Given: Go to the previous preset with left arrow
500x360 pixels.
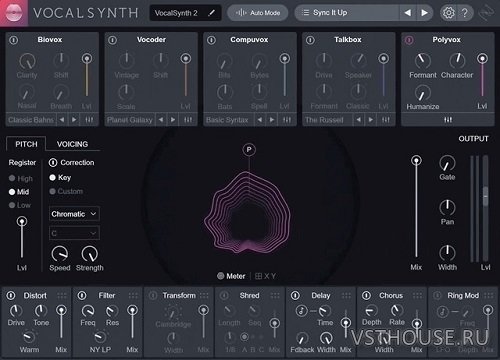Looking at the screenshot, I should (x=407, y=13).
